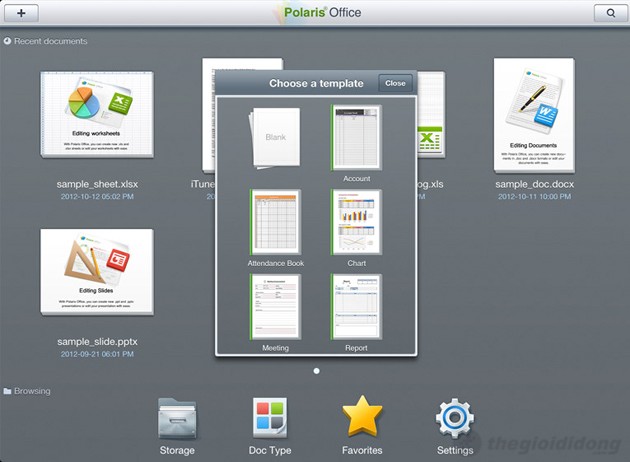
Task: Open partially hidden xls spreadsheet thumbnail
Action: pos(431,115)
